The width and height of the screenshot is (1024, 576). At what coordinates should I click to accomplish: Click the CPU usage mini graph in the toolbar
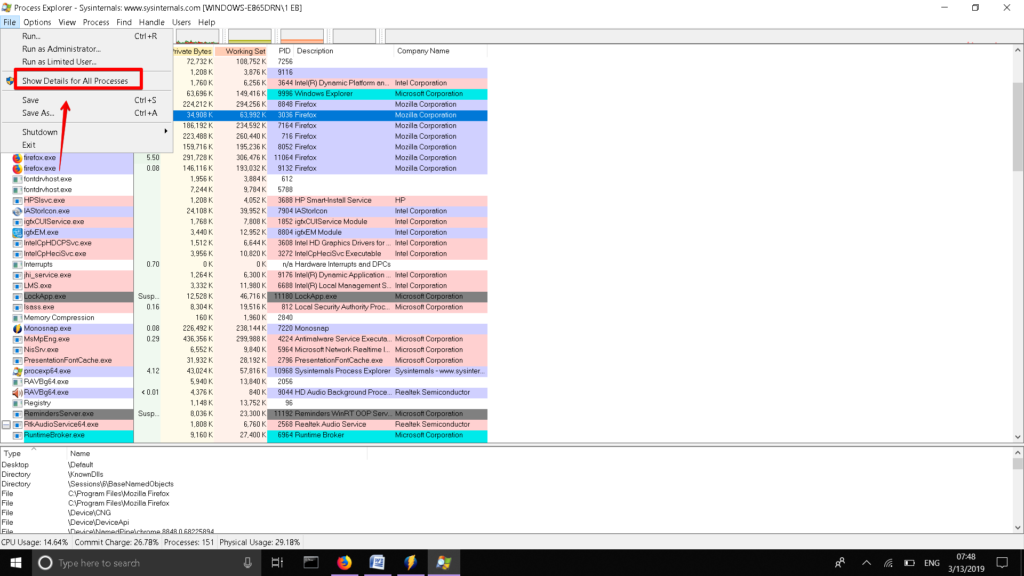click(x=197, y=37)
